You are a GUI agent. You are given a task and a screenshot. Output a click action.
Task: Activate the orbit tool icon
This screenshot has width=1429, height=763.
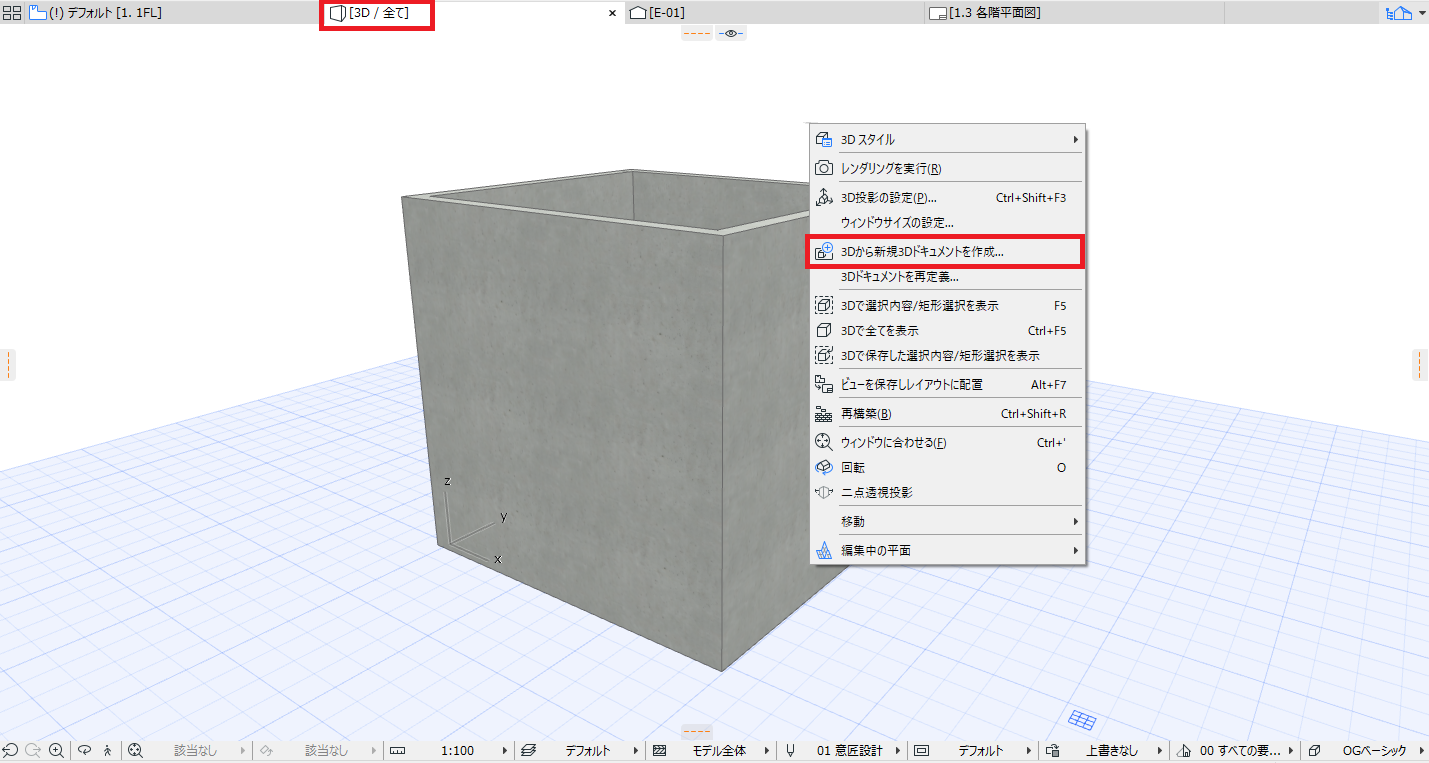point(85,750)
